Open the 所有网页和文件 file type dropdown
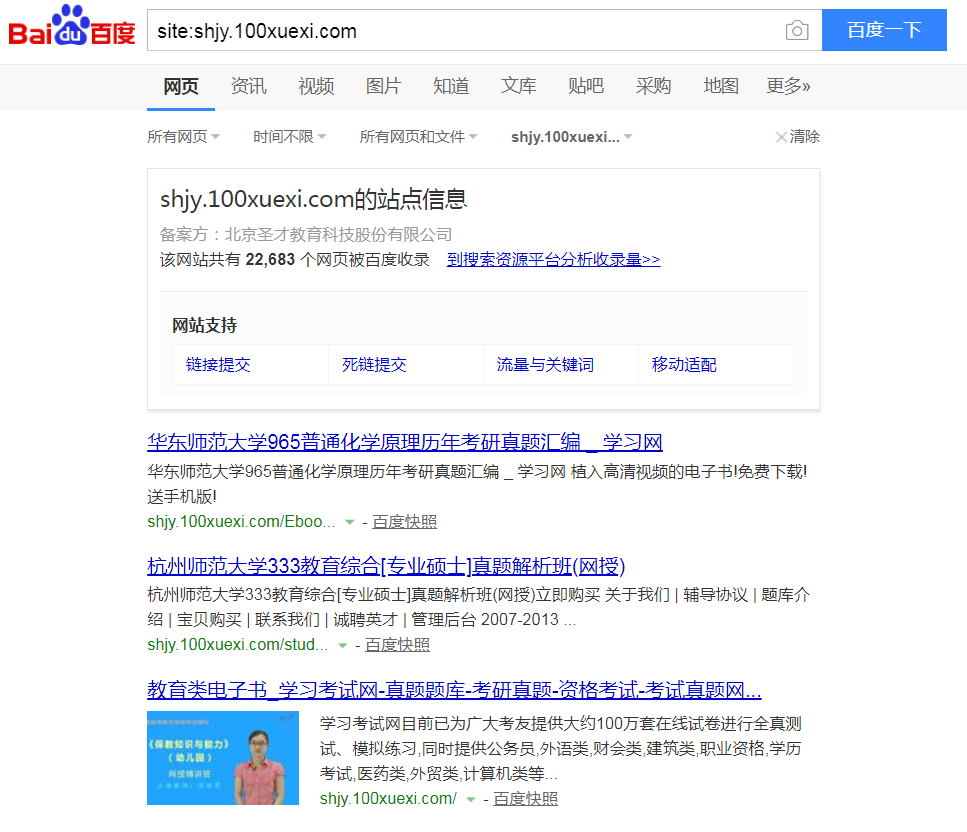 pyautogui.click(x=418, y=136)
